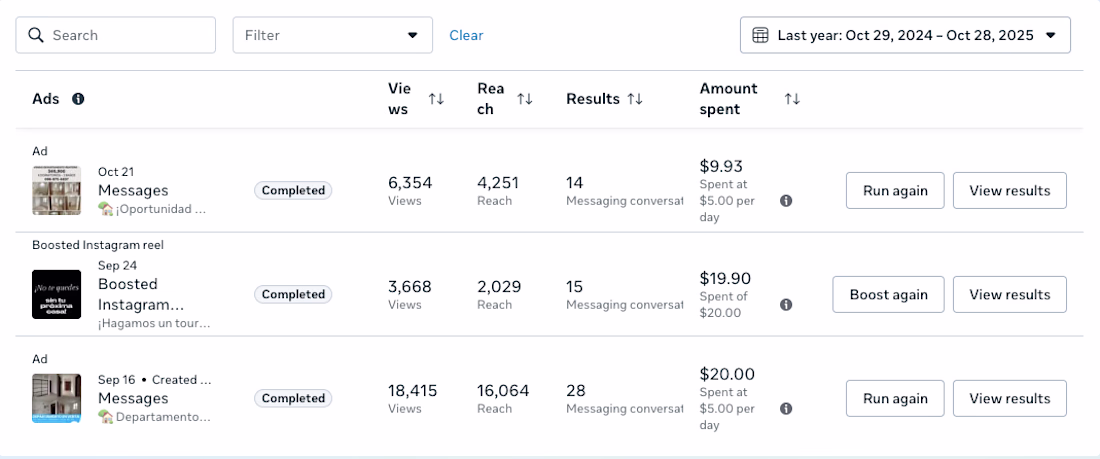This screenshot has height=459, width=1100.
Task: Sort by Results column arrows
Action: point(635,99)
